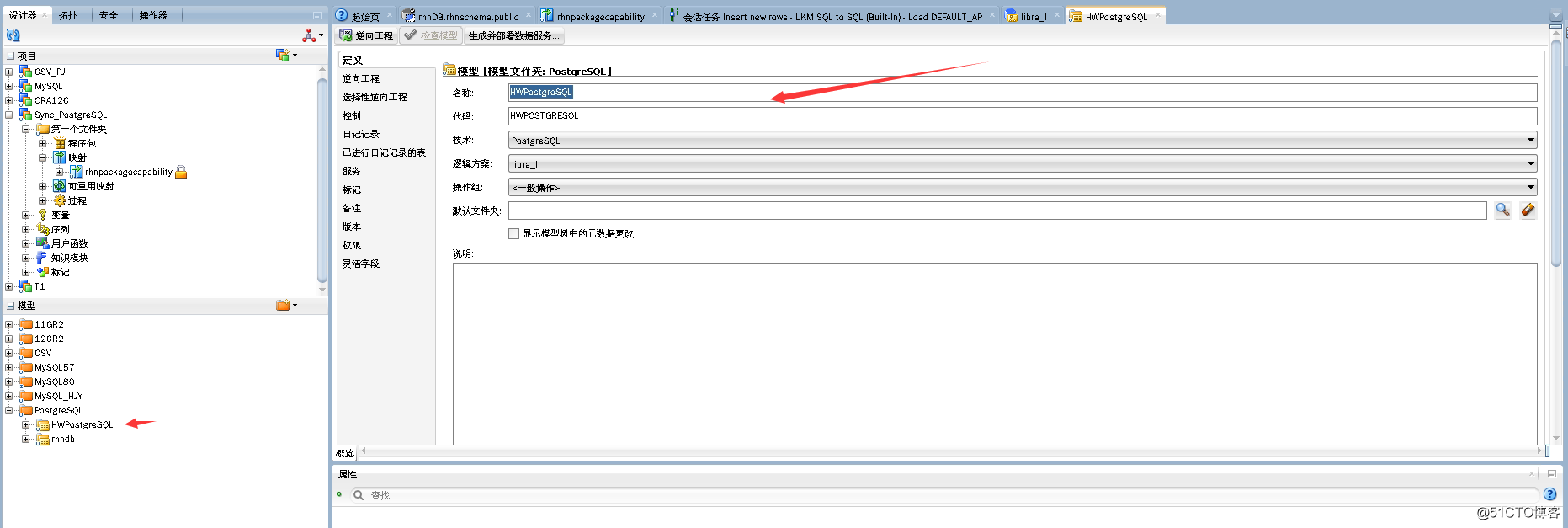The image size is (1568, 528).
Task: Click the eraser icon next to 默认文件夹
Action: coord(1528,211)
